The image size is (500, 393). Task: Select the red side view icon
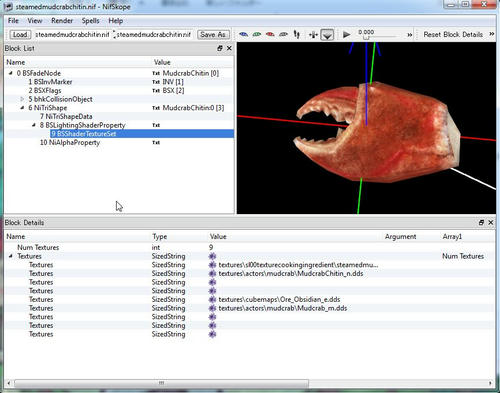(x=270, y=34)
